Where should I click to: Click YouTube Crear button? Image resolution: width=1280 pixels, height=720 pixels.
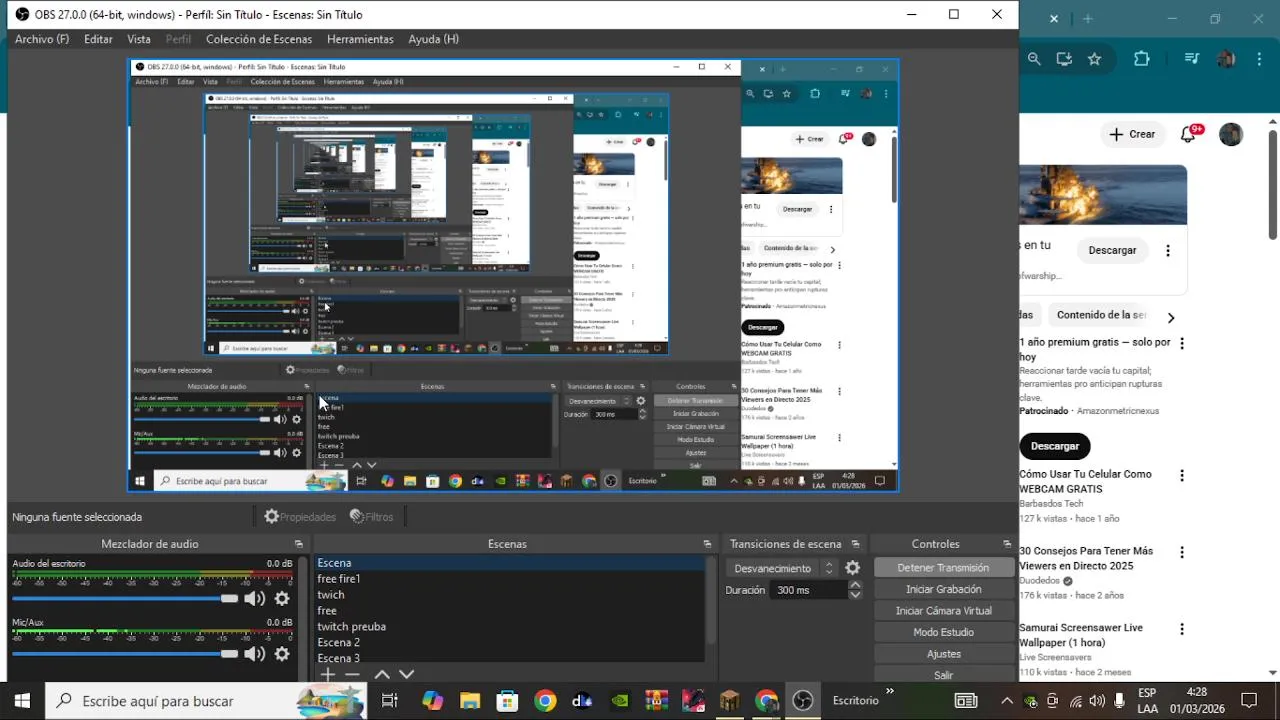coord(1132,134)
